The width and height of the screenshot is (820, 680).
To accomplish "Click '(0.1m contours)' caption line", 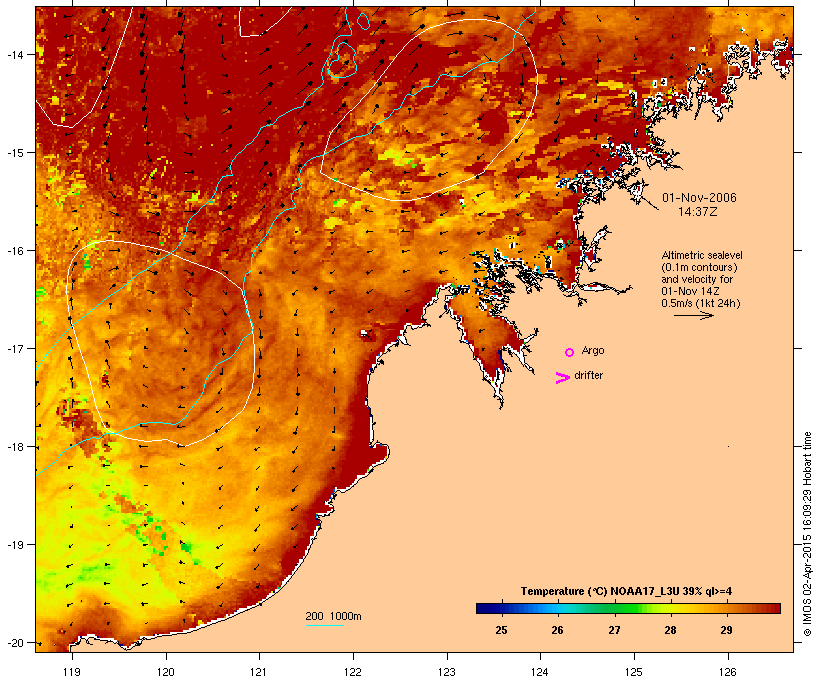I will (x=699, y=267).
